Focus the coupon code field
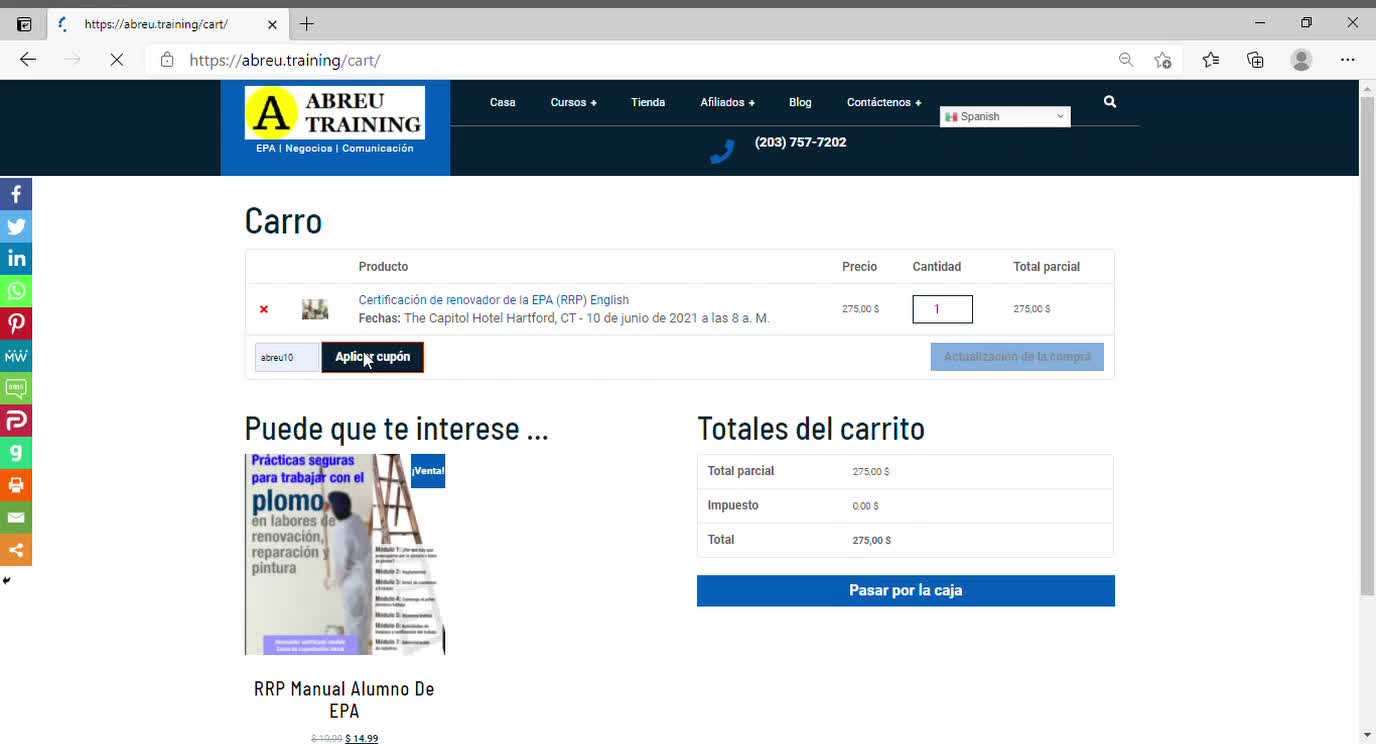 pos(287,357)
